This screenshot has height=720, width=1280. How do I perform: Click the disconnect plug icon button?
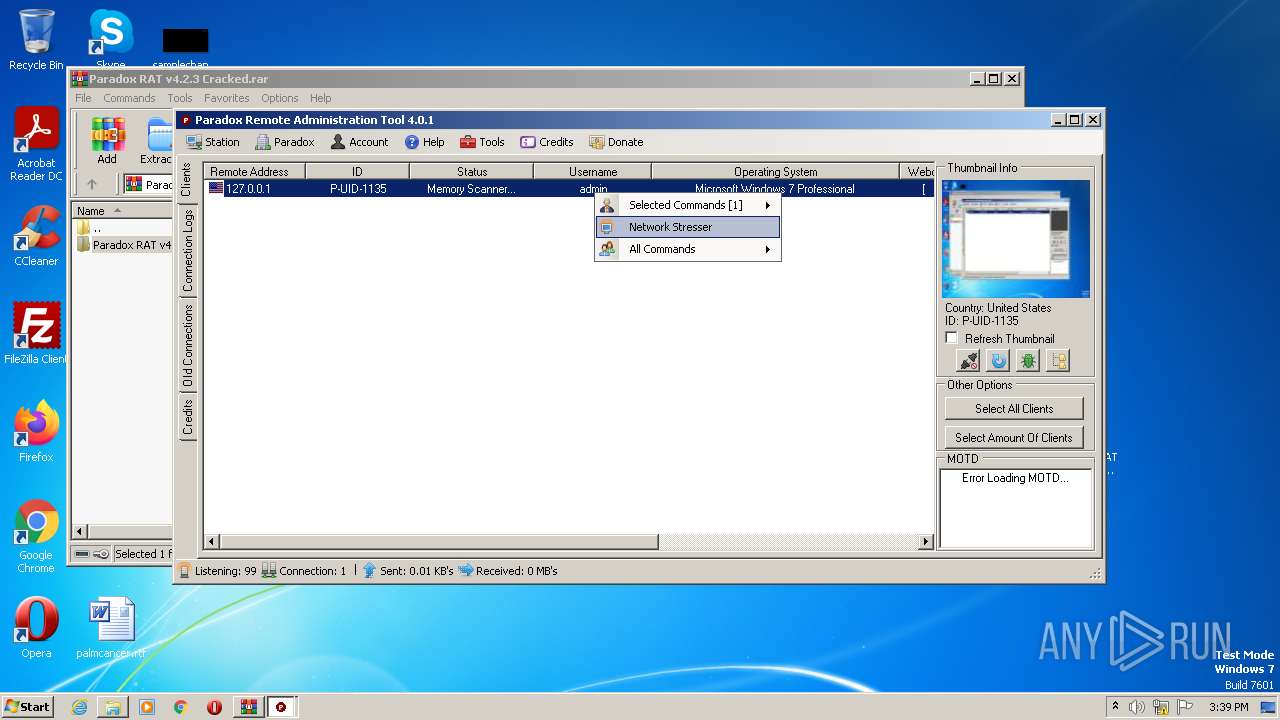pos(968,361)
